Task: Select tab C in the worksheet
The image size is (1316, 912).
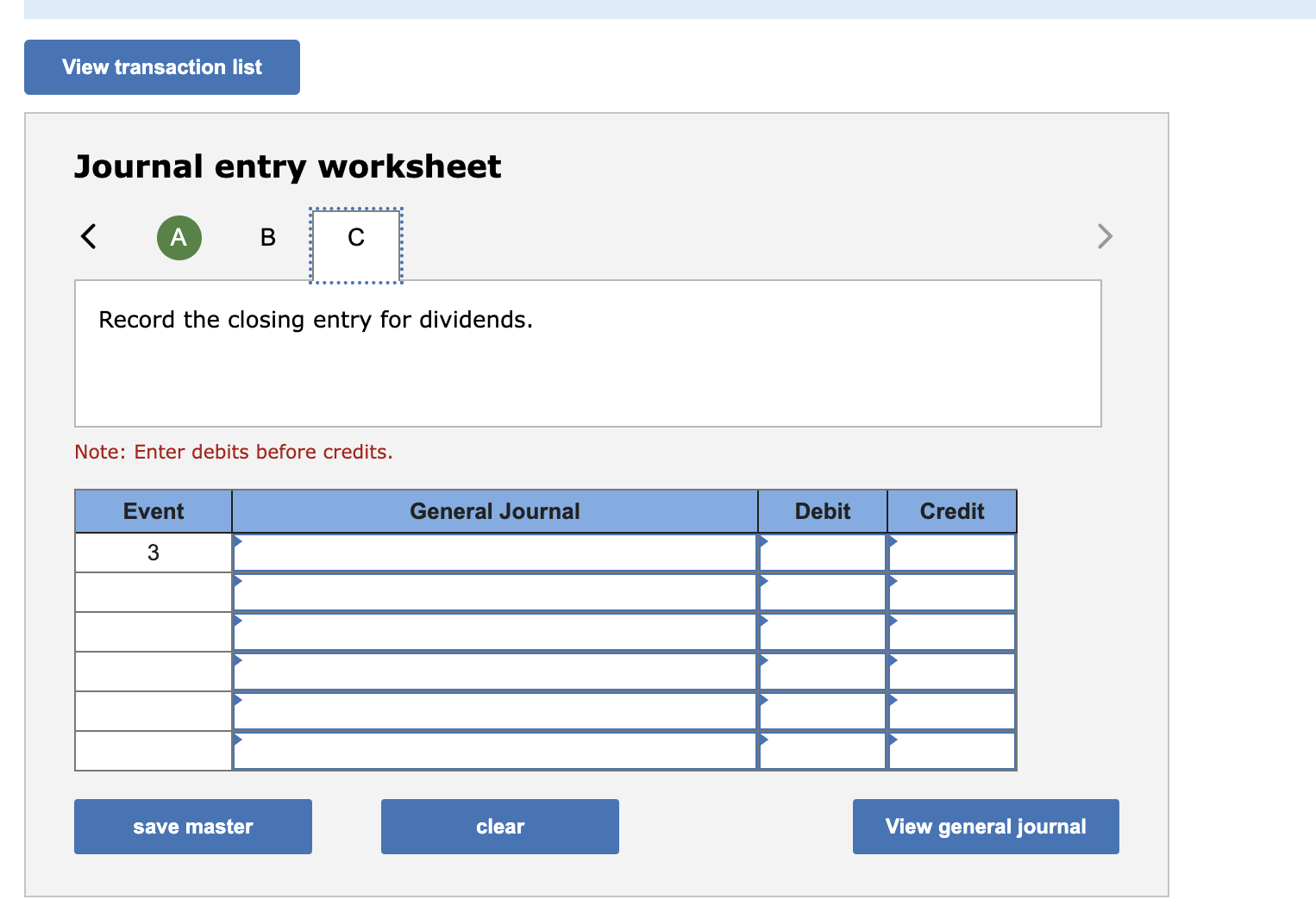Action: tap(355, 237)
